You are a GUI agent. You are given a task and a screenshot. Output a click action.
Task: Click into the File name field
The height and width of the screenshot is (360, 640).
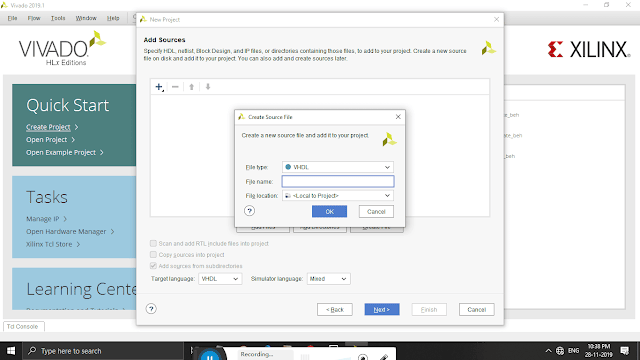click(x=338, y=181)
